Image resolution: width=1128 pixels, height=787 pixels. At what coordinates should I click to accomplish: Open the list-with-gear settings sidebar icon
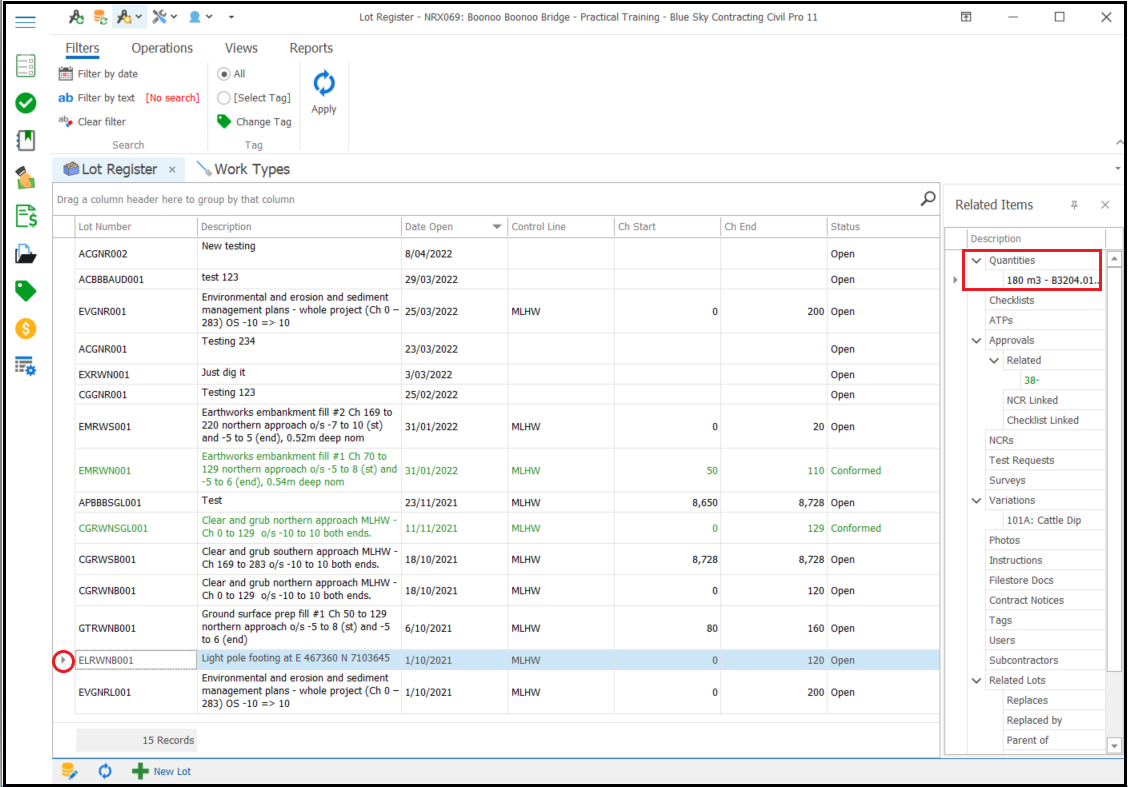tap(26, 366)
